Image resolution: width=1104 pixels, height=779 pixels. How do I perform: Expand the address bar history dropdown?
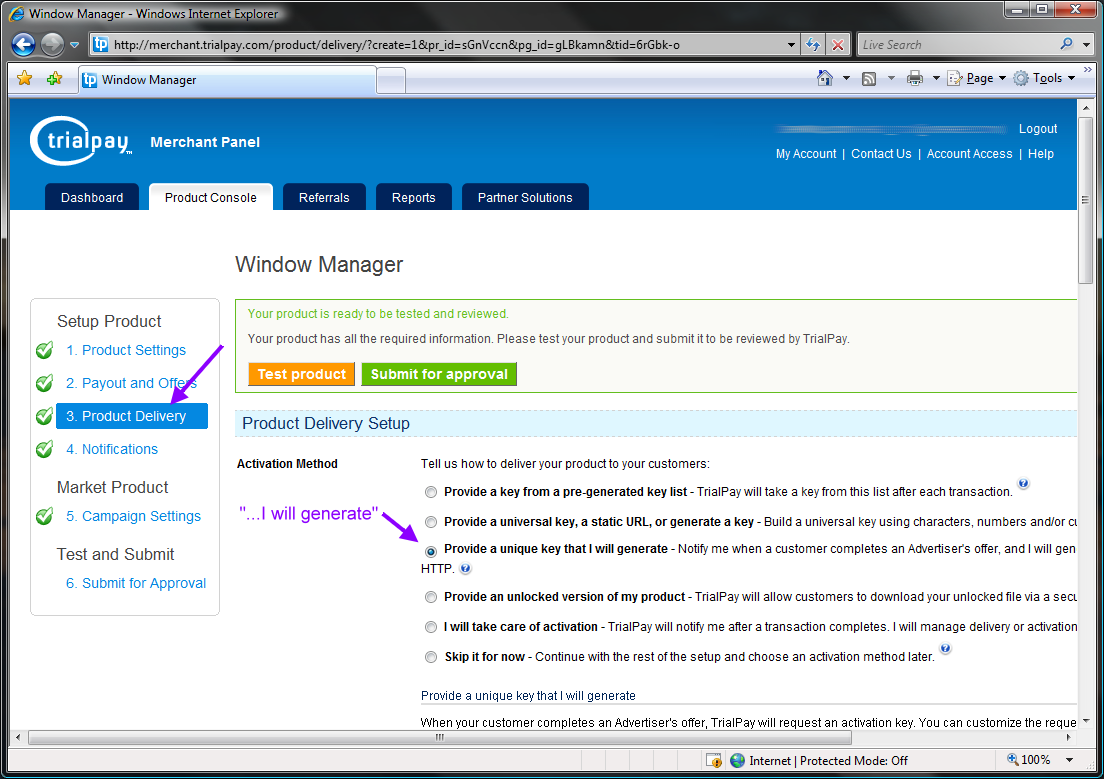tap(791, 44)
